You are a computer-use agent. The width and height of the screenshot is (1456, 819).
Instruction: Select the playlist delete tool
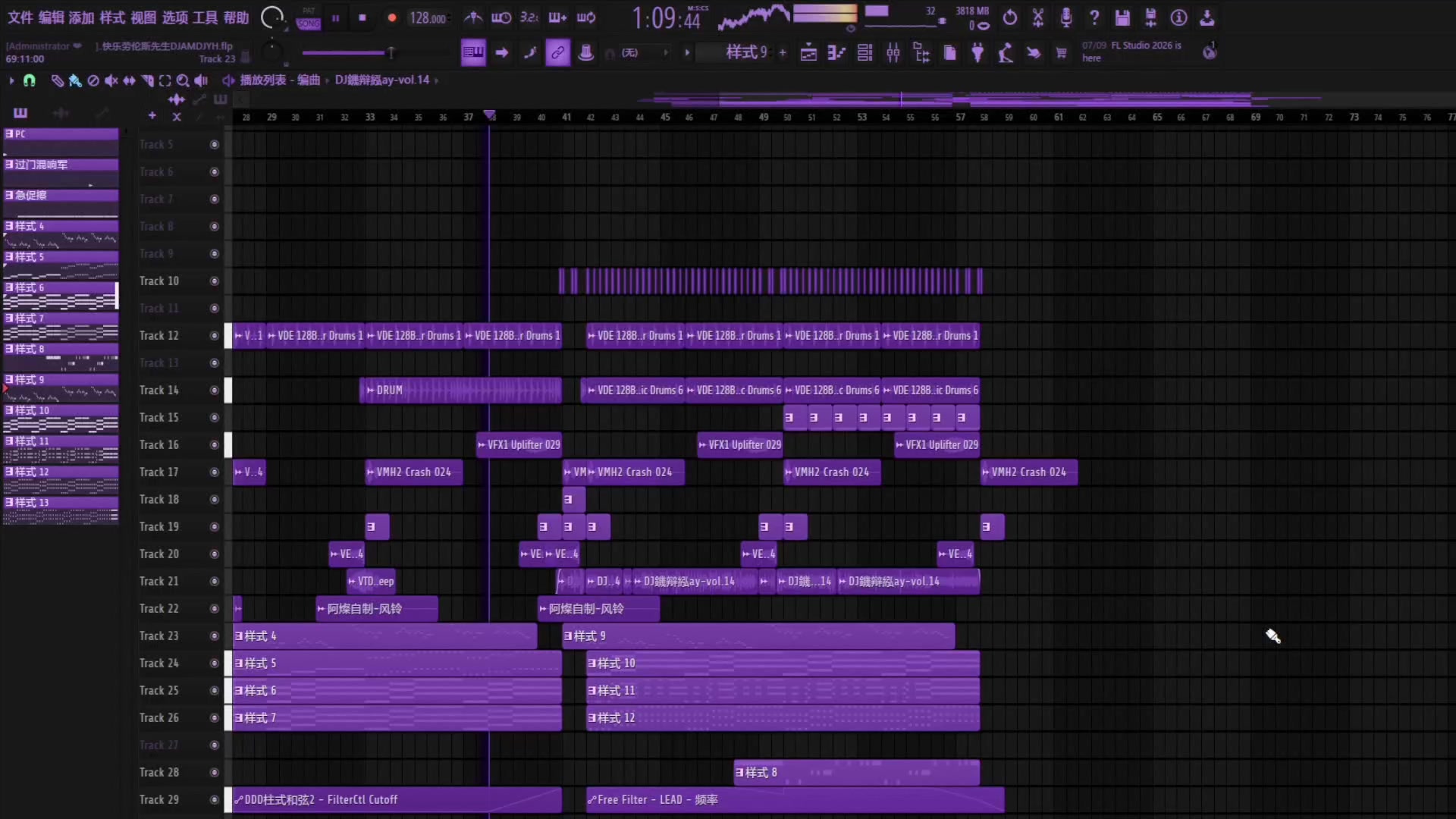pyautogui.click(x=93, y=80)
